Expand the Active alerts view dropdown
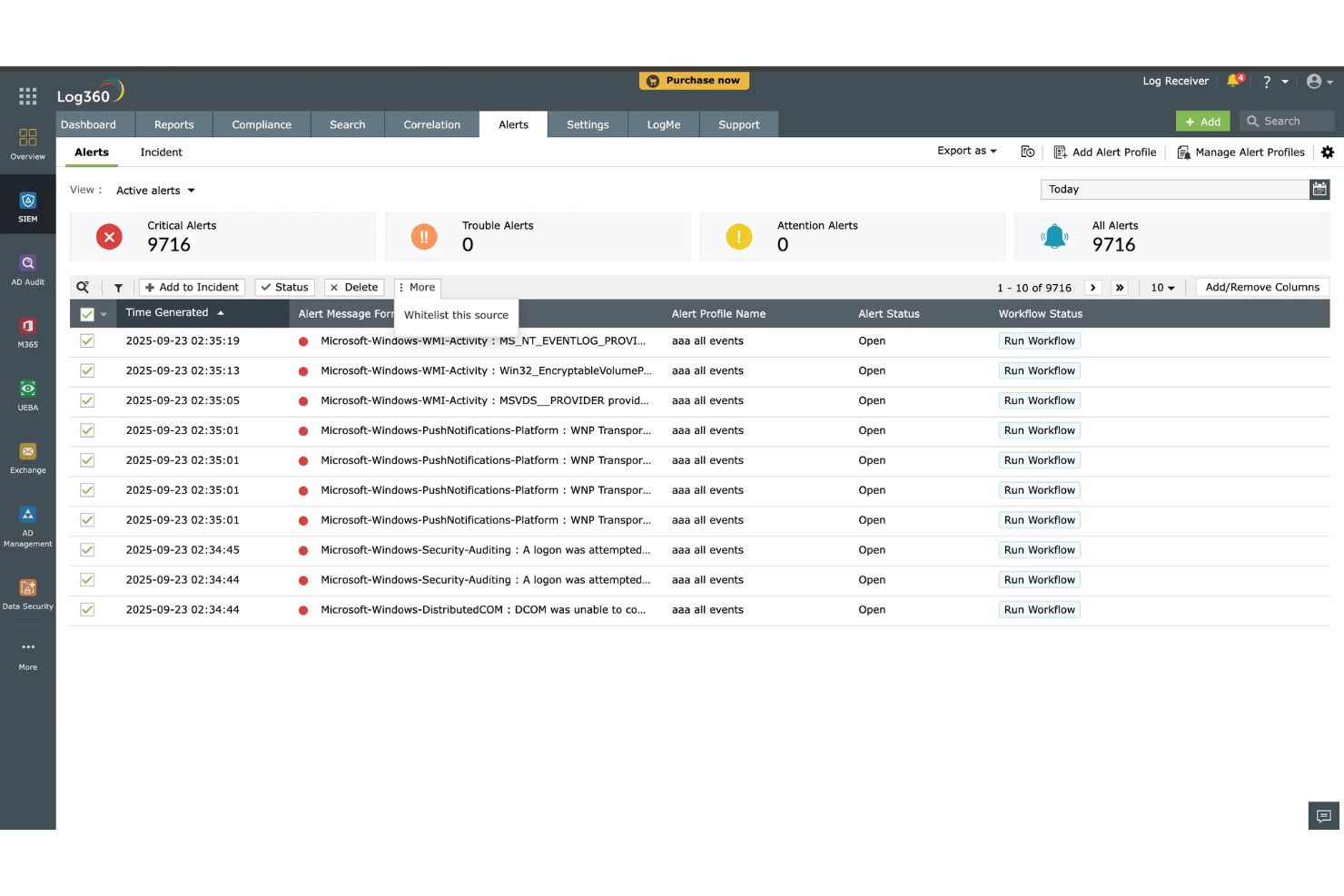This screenshot has width=1344, height=896. tap(155, 191)
